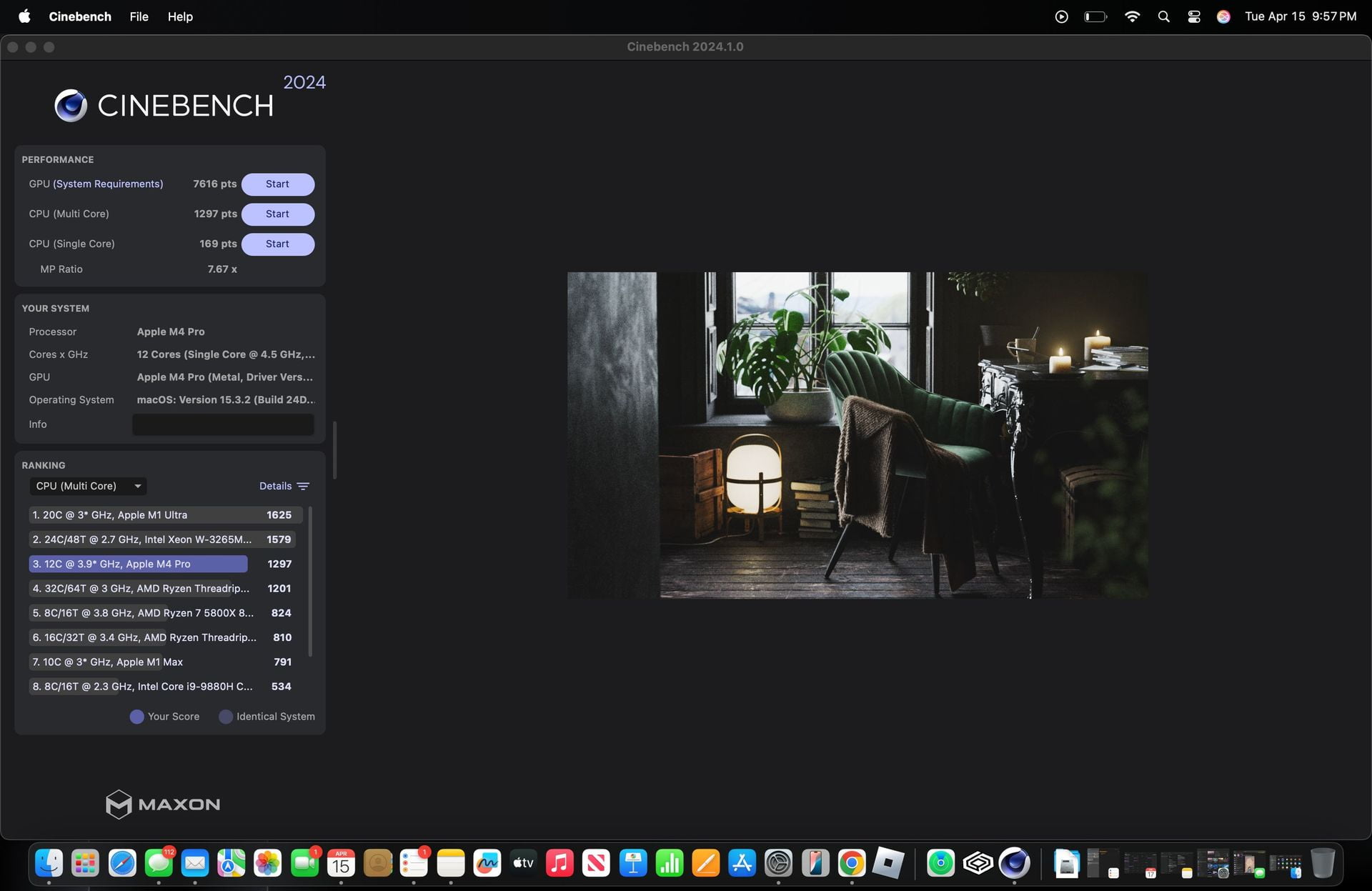This screenshot has width=1372, height=891.
Task: Select ranking row Intel Xeon W-3265M
Action: pyautogui.click(x=161, y=539)
